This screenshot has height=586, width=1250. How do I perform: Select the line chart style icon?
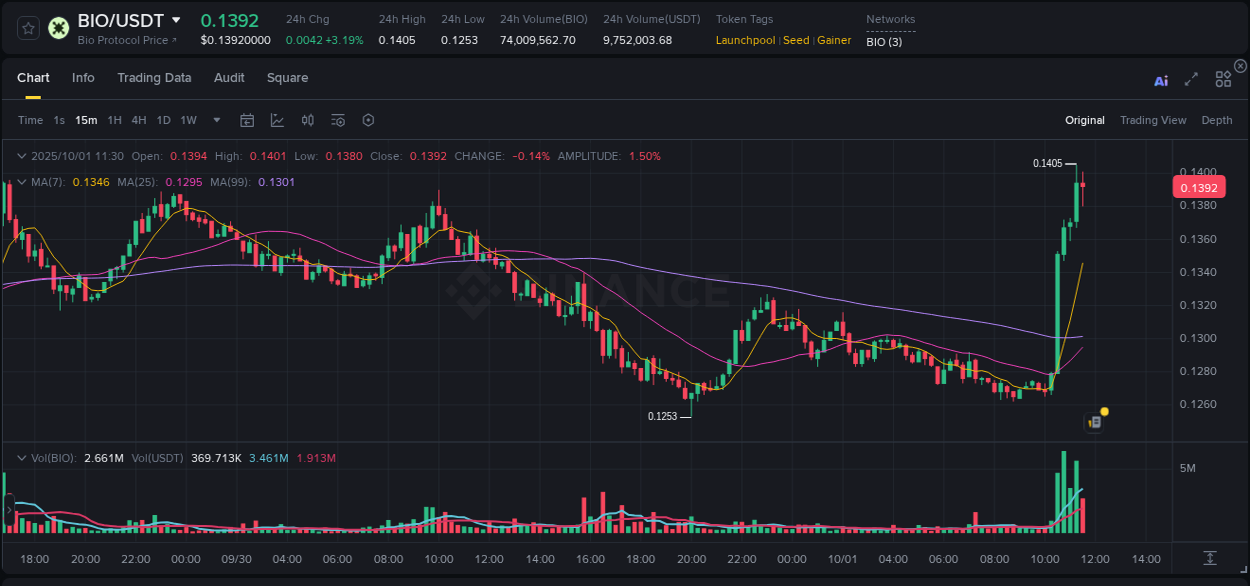(277, 120)
